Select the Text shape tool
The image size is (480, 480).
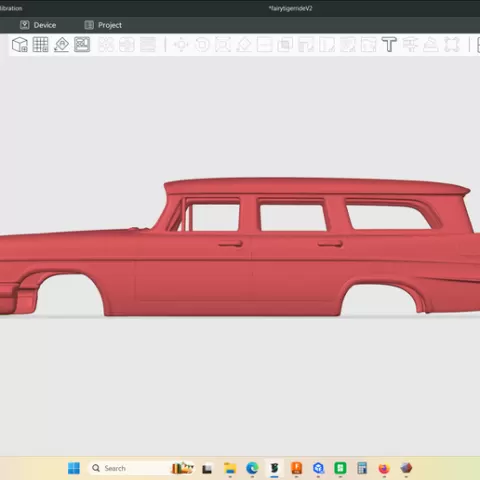coord(389,45)
